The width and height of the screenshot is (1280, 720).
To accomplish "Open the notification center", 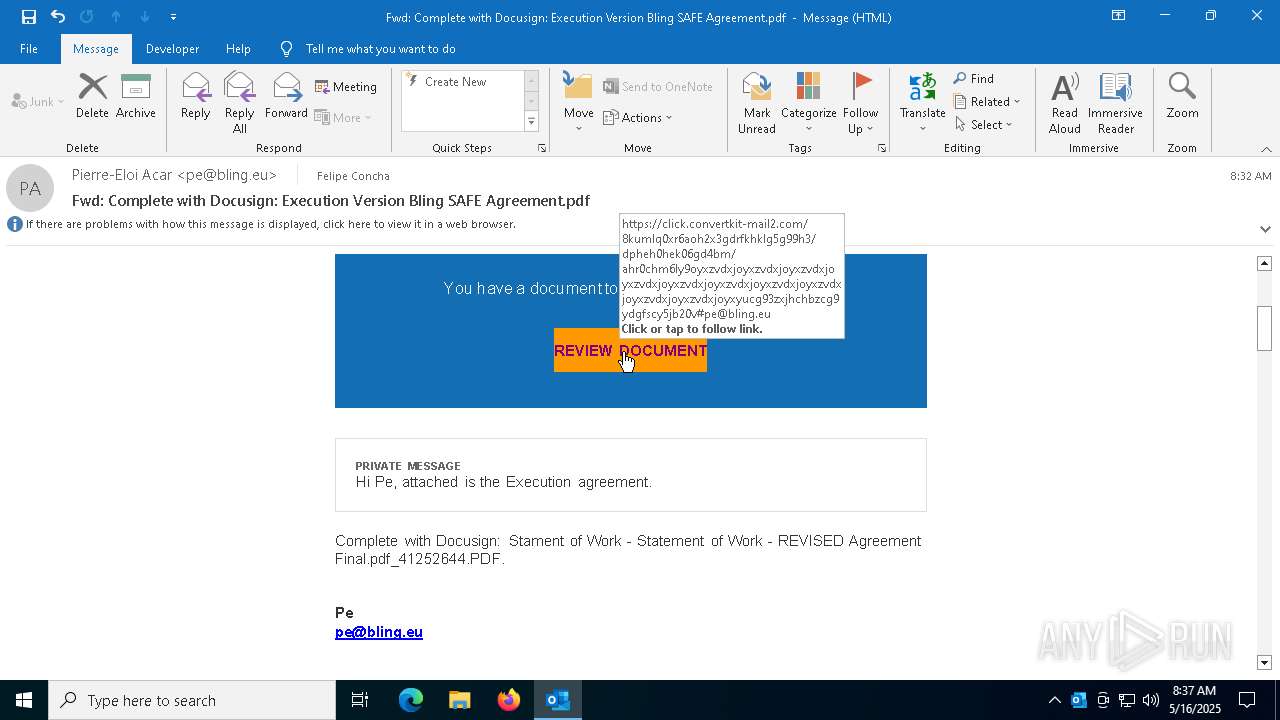I will pyautogui.click(x=1247, y=700).
